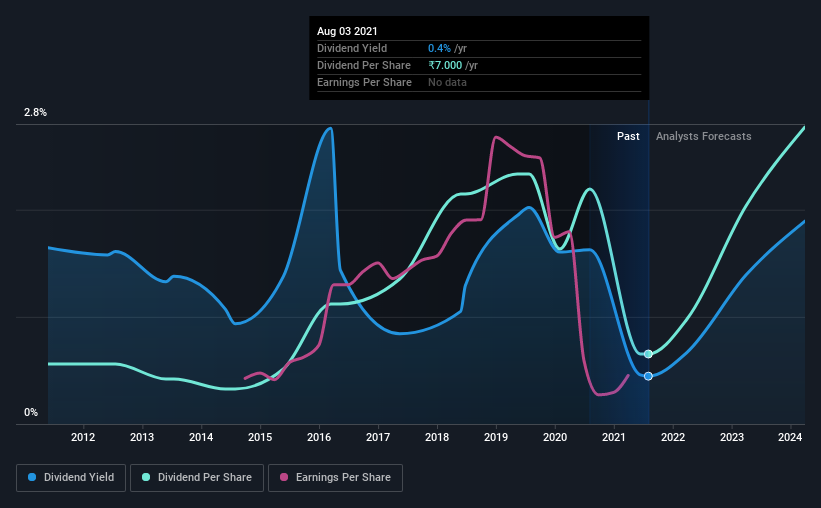Screen dimensions: 821x508
Task: Click the Dividend Yield row label in tooltip
Action: (x=352, y=48)
